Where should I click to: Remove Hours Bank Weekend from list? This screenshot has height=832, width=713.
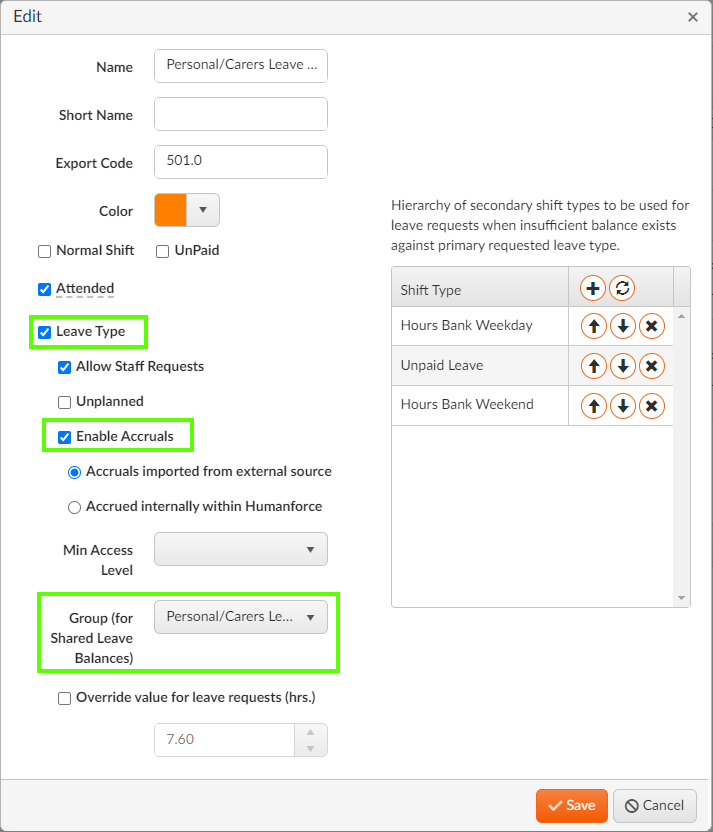tap(651, 406)
